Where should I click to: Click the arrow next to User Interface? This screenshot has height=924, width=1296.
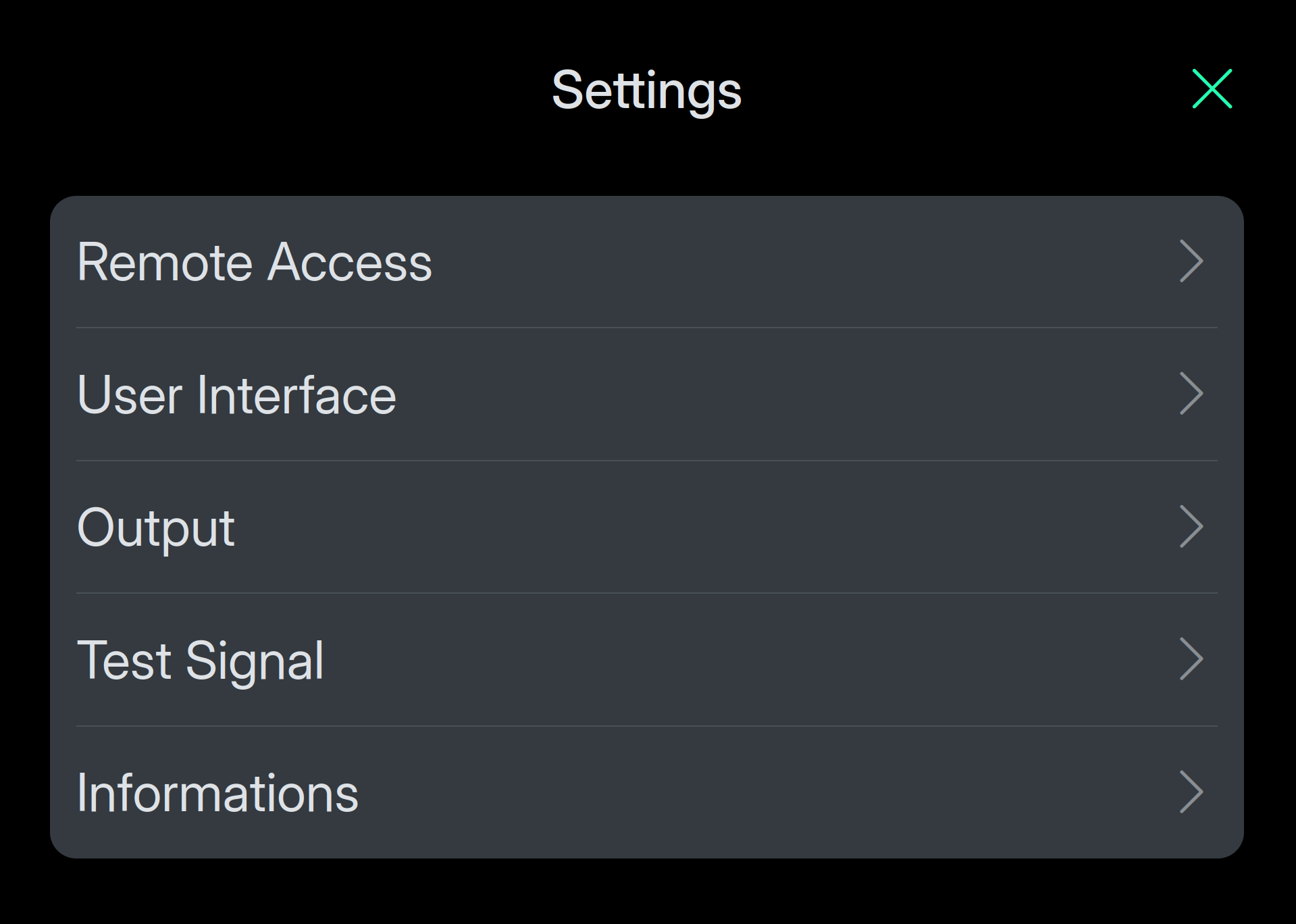pos(1191,394)
